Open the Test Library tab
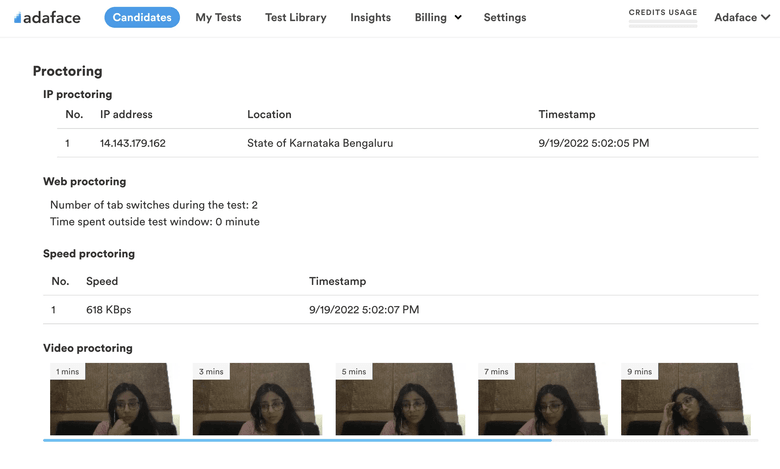 tap(295, 17)
